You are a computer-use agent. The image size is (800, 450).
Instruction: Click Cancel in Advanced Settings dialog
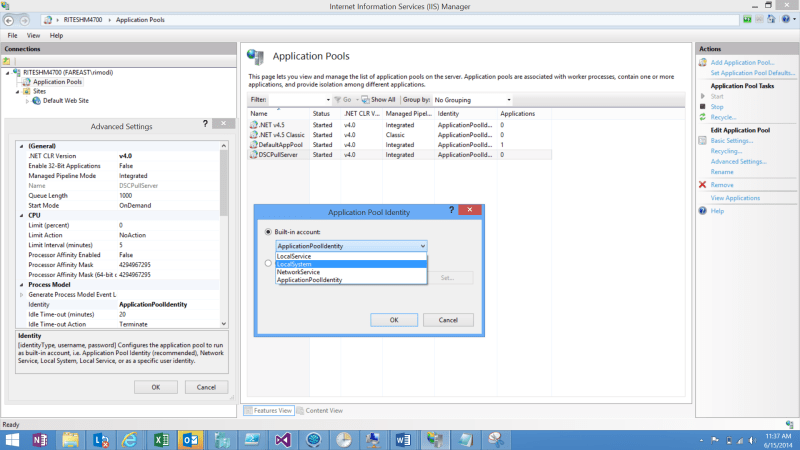click(x=206, y=387)
